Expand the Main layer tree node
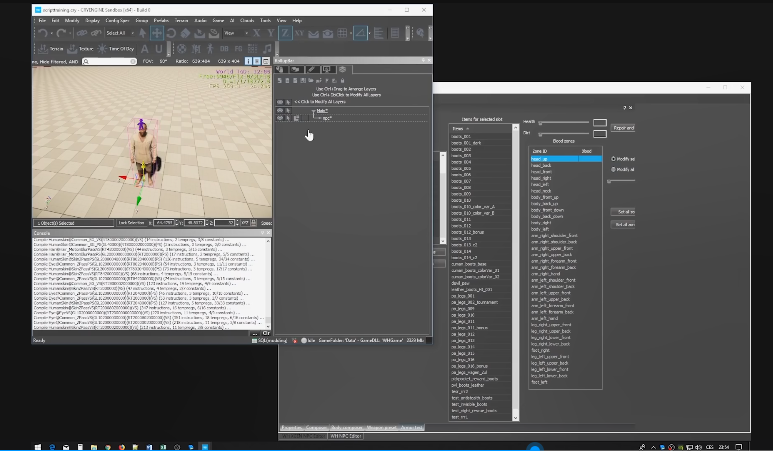773x451 pixels. coord(314,110)
